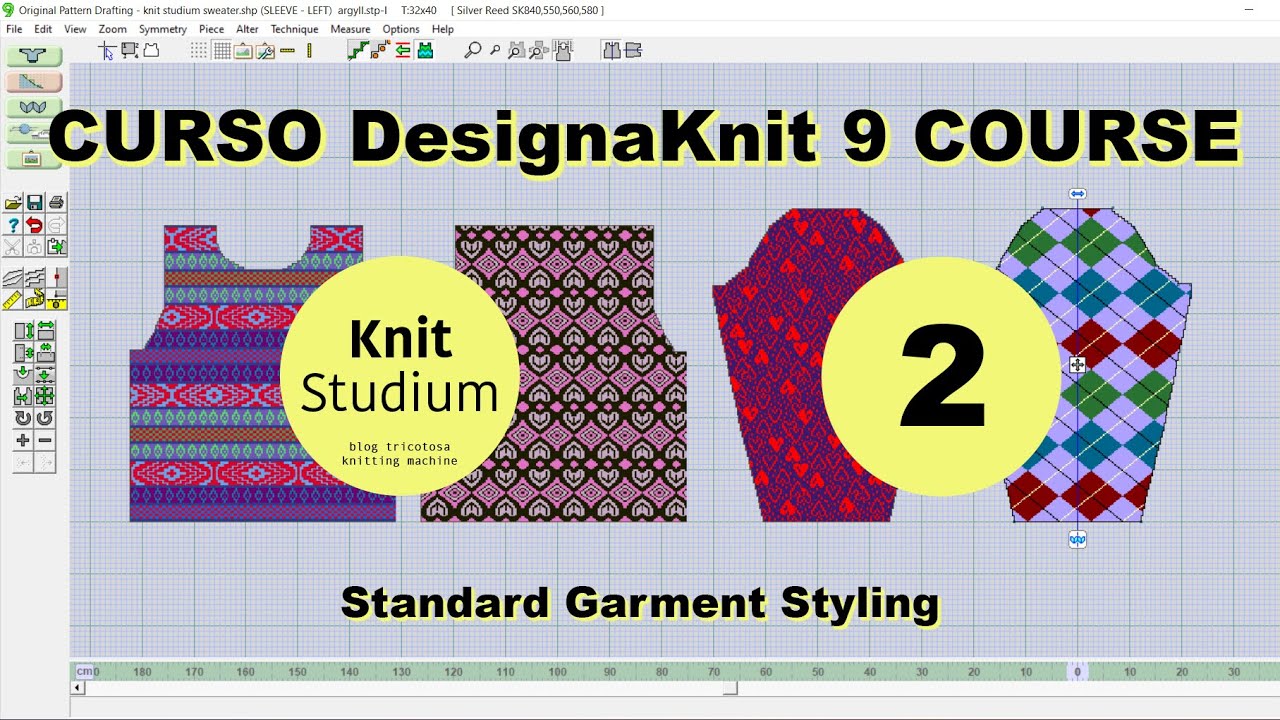Open the Options menu
Image resolution: width=1280 pixels, height=720 pixels.
(x=401, y=29)
